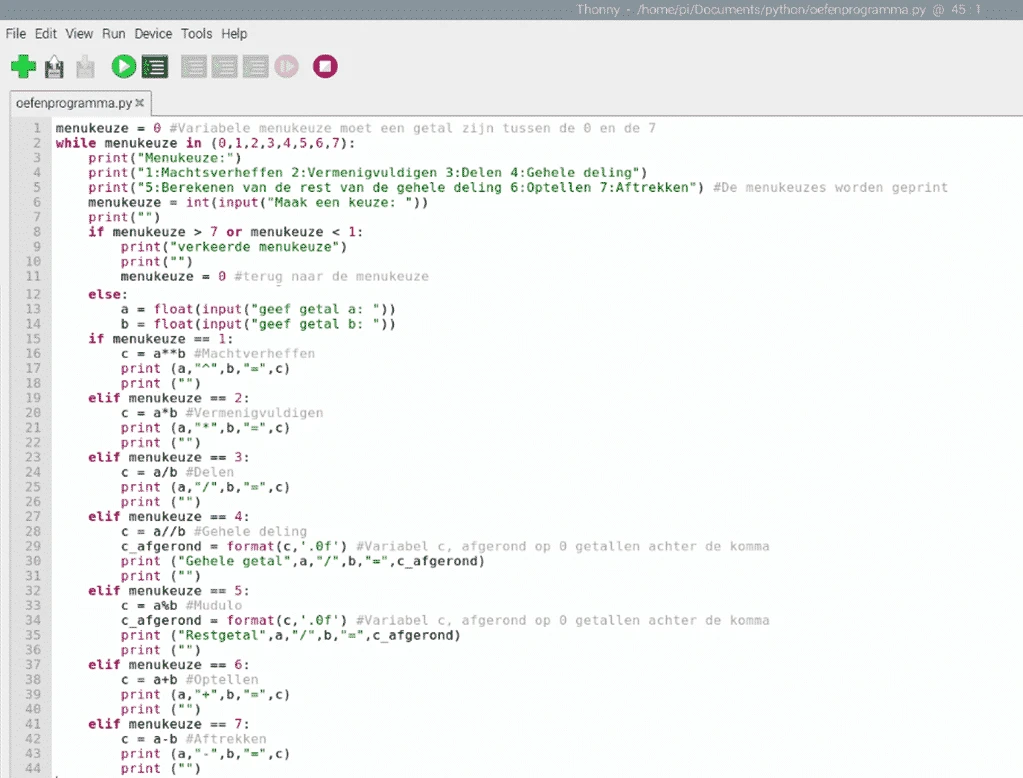1023x778 pixels.
Task: Open the Edit menu
Action: pos(45,33)
